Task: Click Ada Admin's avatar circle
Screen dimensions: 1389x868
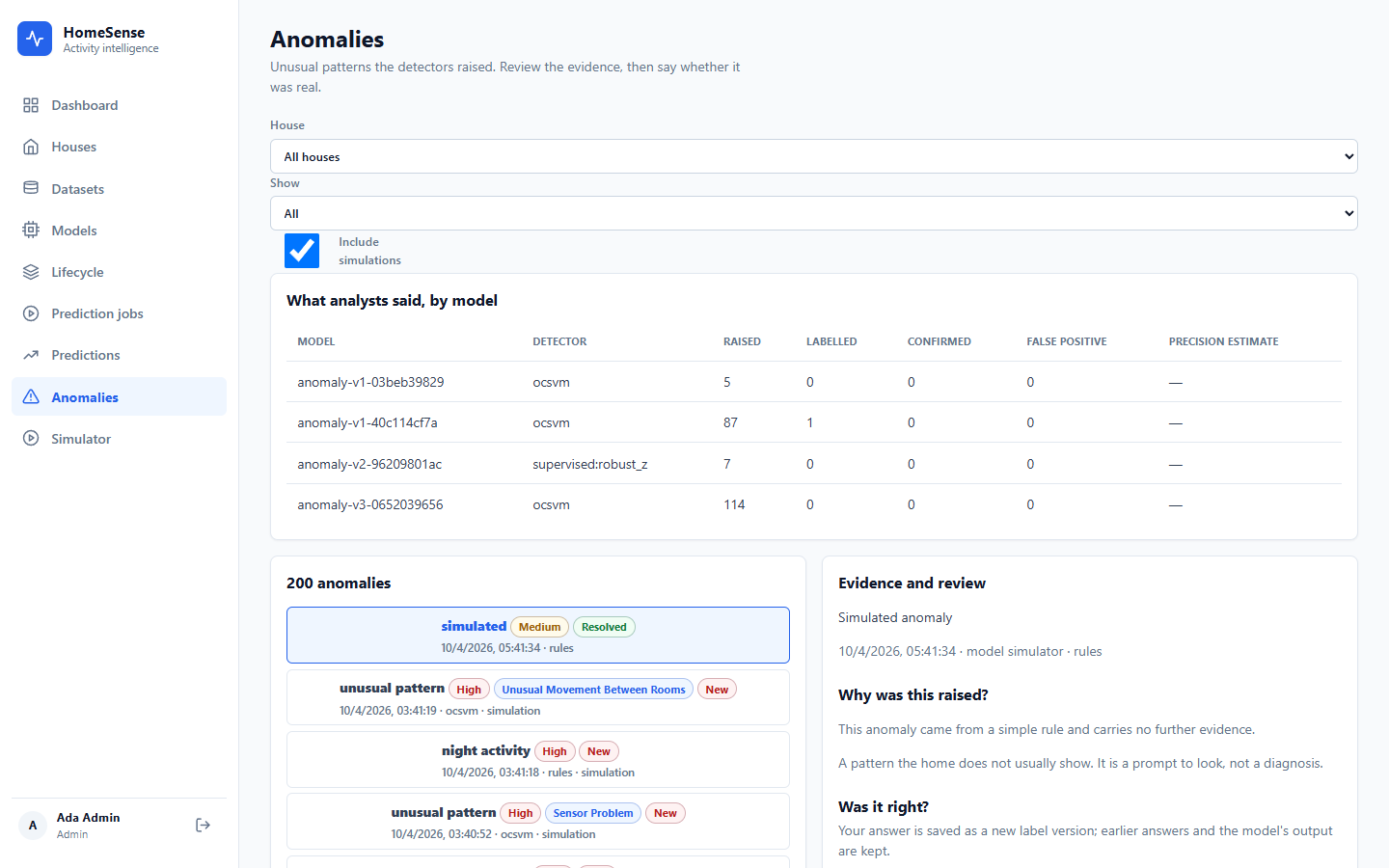Action: click(x=33, y=826)
